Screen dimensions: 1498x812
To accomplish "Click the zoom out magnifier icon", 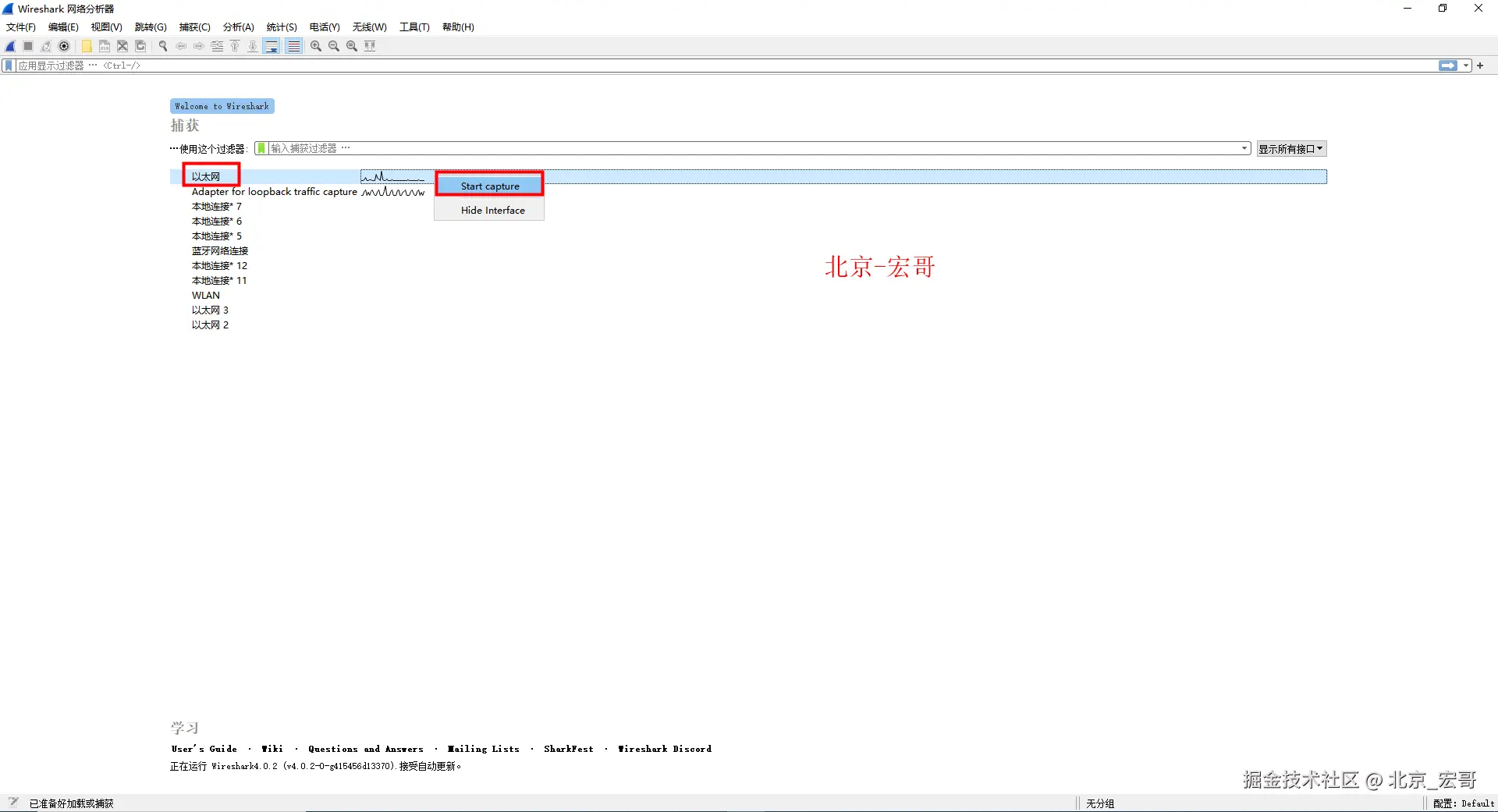I will click(x=334, y=46).
